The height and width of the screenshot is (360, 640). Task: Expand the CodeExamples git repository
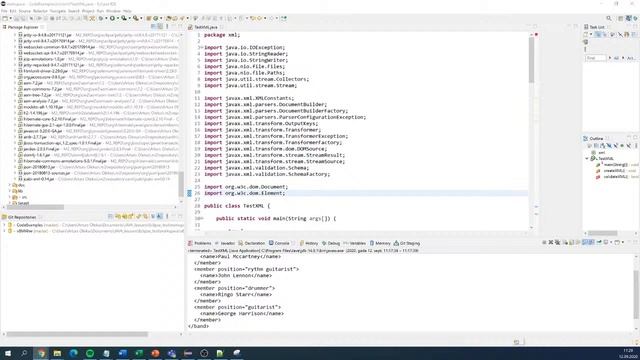[4, 225]
